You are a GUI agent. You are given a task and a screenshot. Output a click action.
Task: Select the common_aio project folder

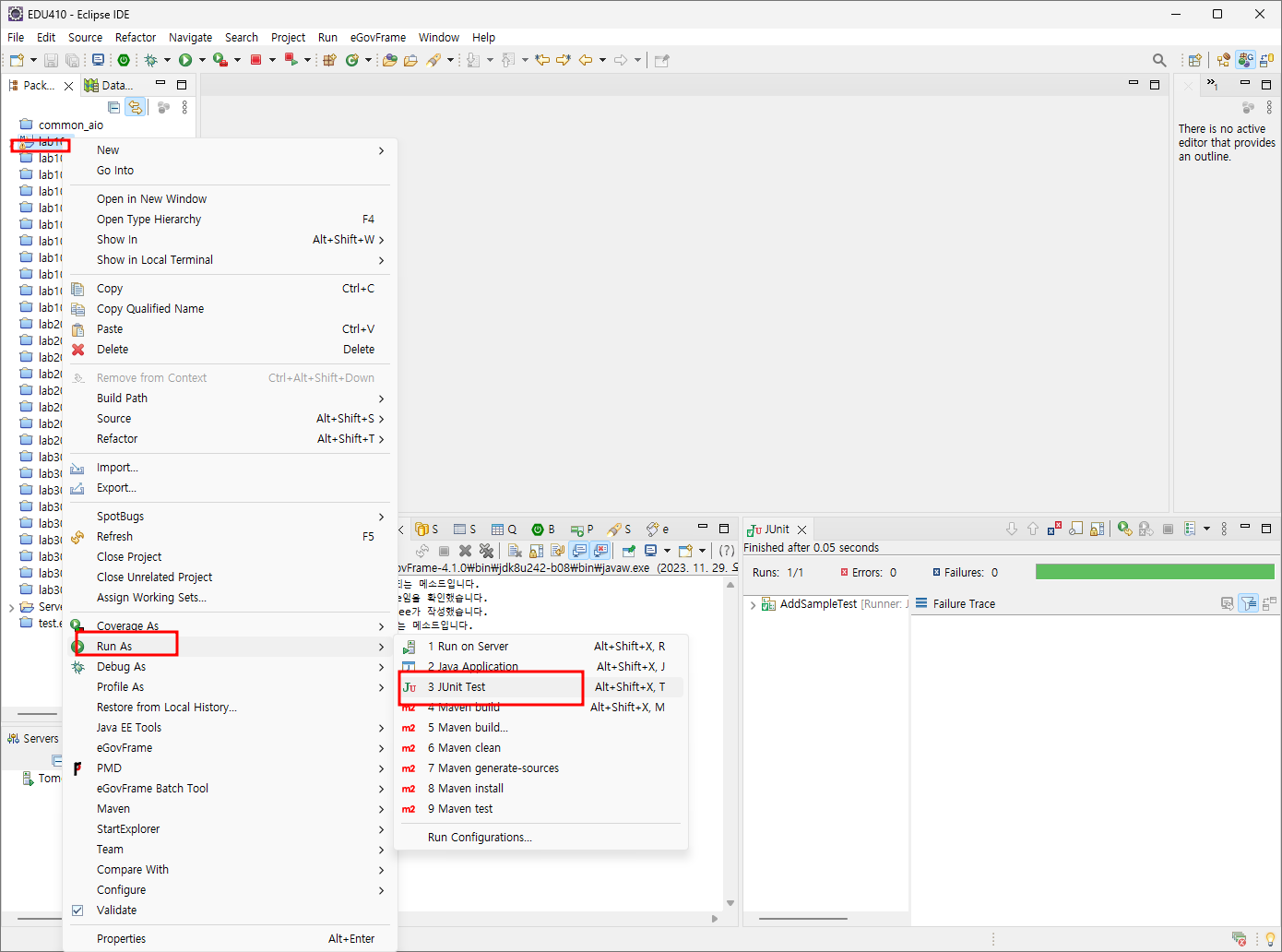tap(62, 125)
